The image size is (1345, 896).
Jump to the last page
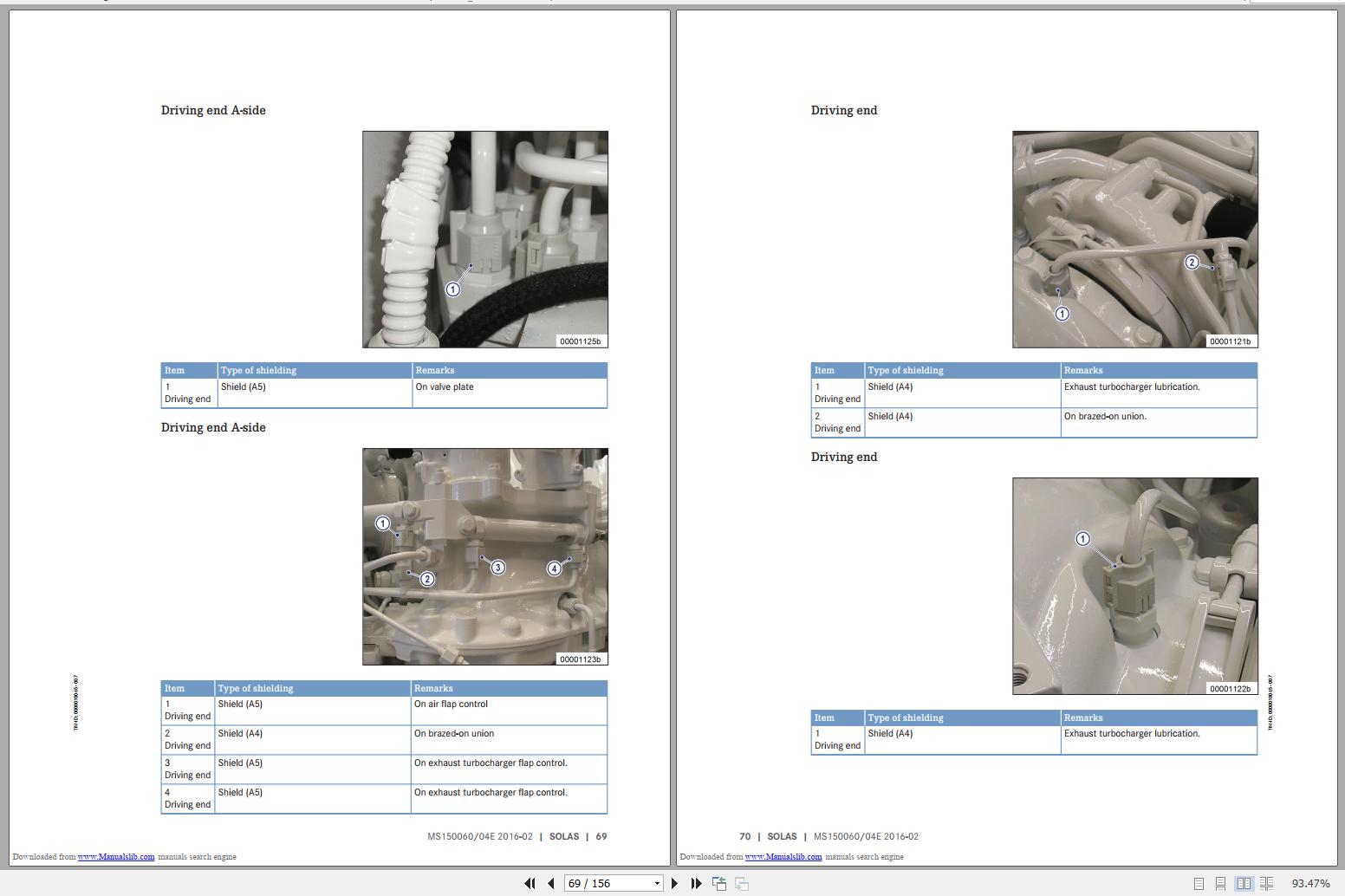click(x=696, y=883)
